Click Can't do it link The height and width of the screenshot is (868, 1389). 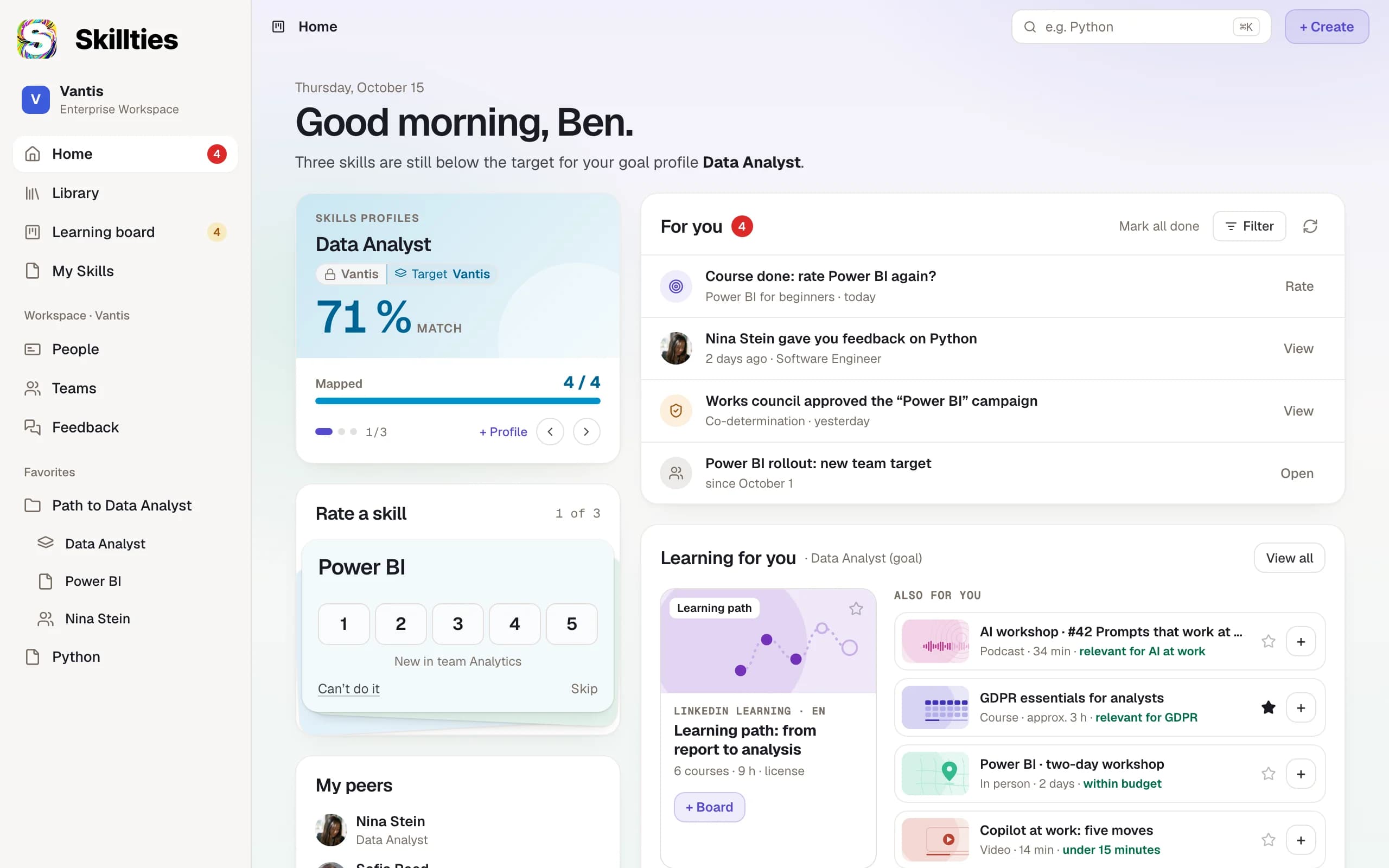pos(348,688)
